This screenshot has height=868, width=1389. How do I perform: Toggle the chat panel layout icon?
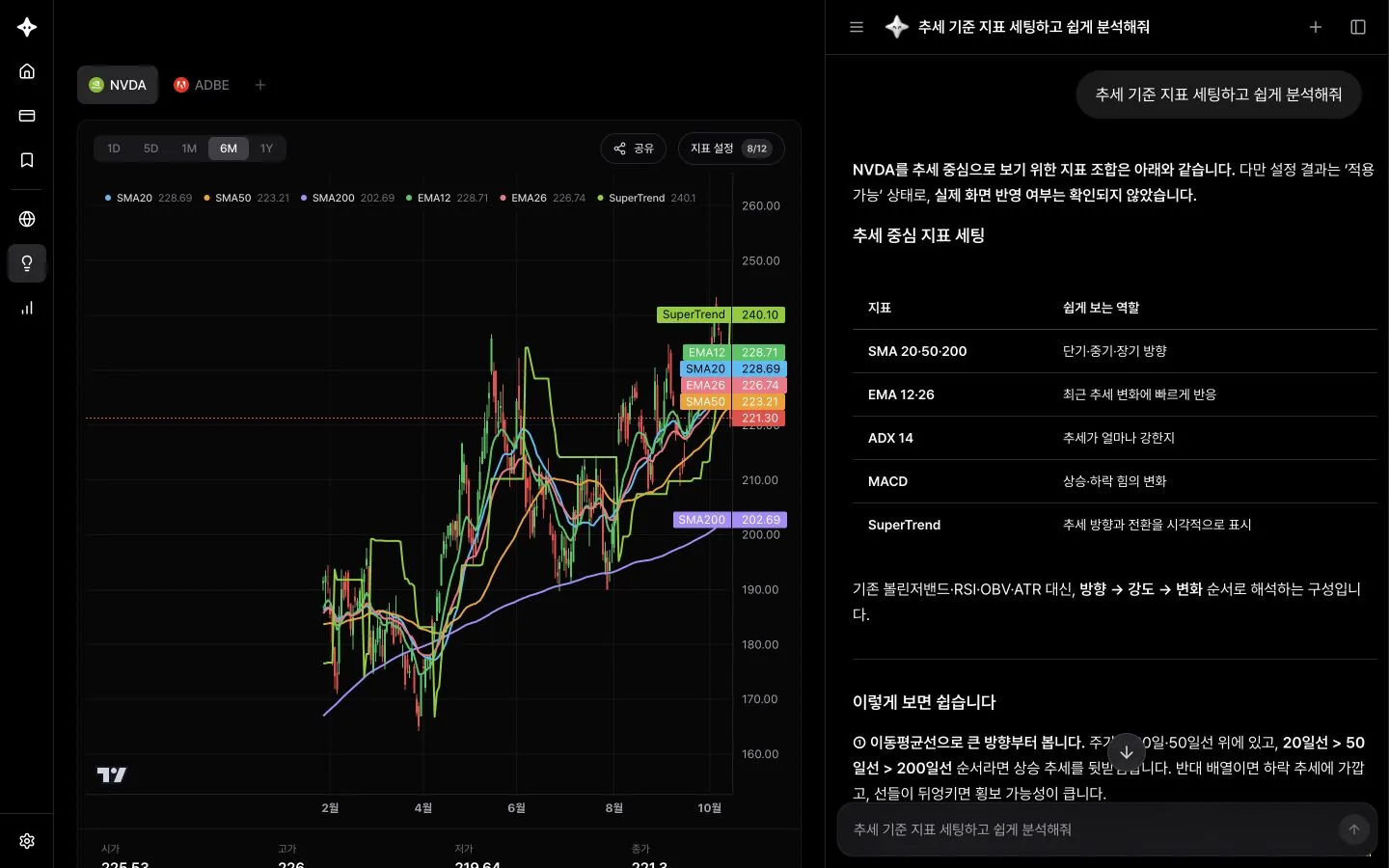tap(1358, 27)
